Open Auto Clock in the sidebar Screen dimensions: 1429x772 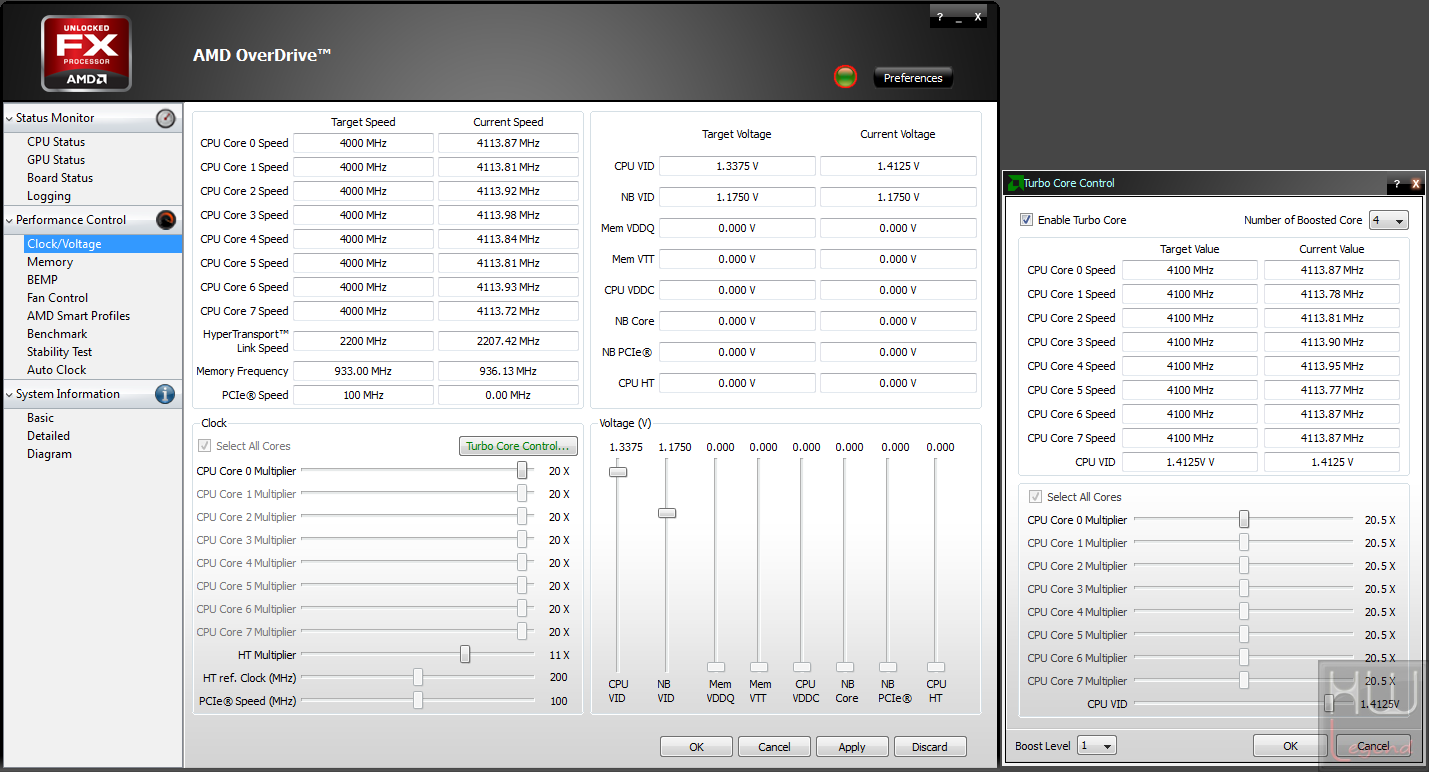(57, 370)
